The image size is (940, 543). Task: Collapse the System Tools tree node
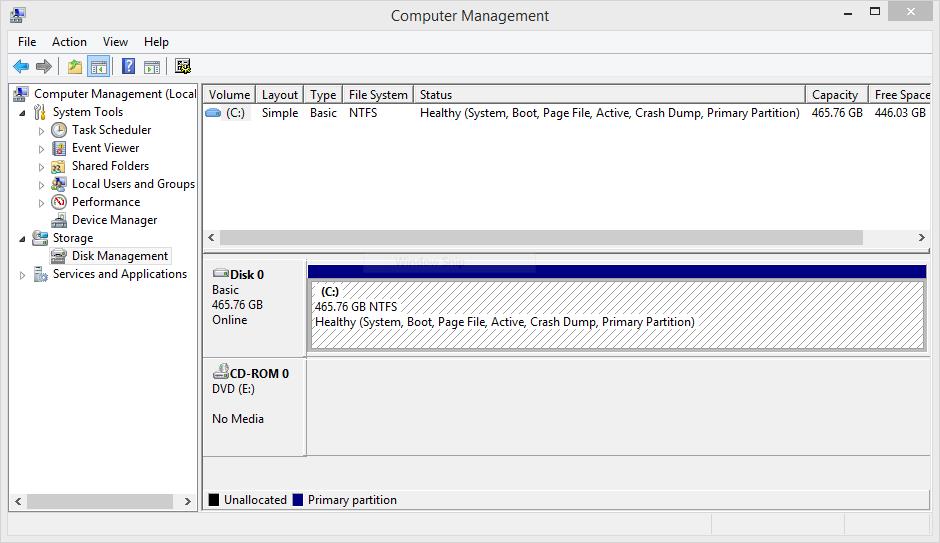23,113
